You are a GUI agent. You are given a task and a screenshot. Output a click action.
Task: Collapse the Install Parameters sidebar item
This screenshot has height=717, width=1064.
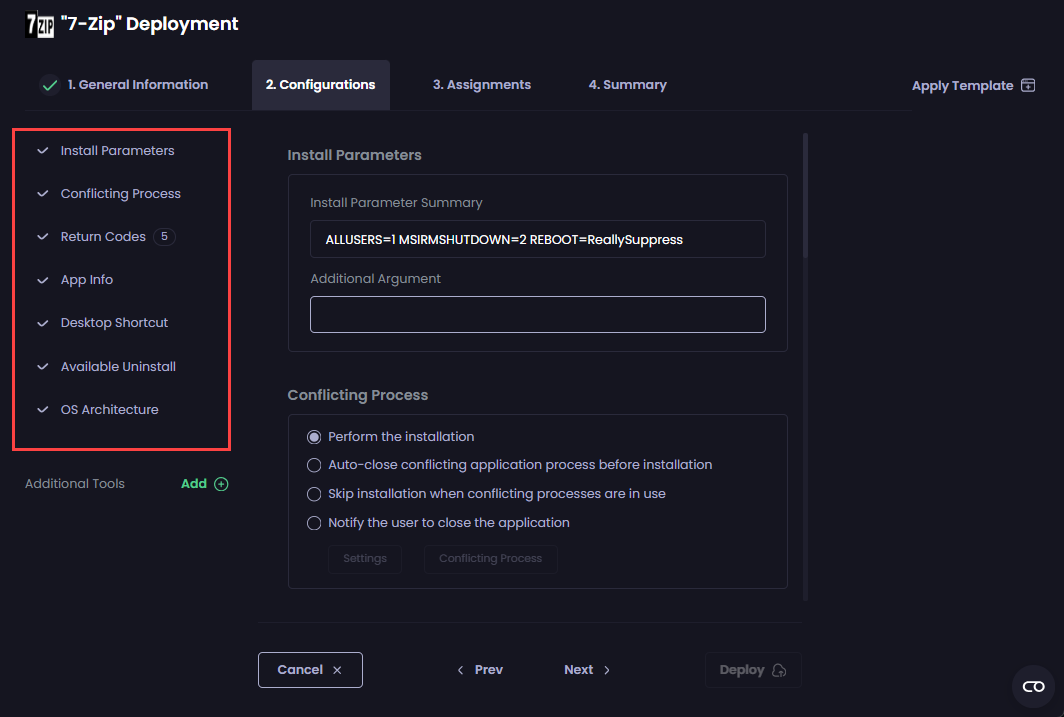[42, 151]
